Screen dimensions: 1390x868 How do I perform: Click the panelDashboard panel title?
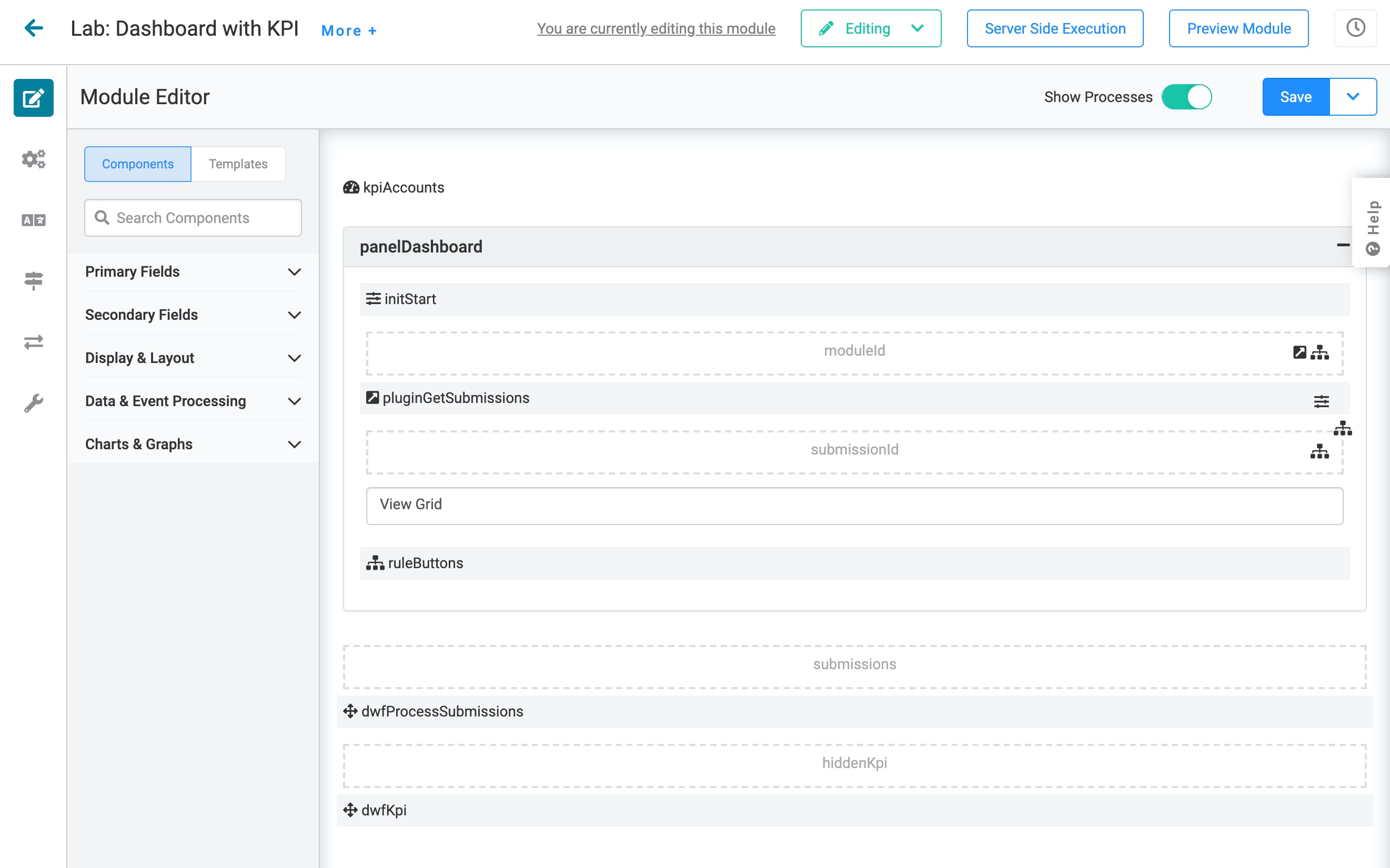point(421,247)
